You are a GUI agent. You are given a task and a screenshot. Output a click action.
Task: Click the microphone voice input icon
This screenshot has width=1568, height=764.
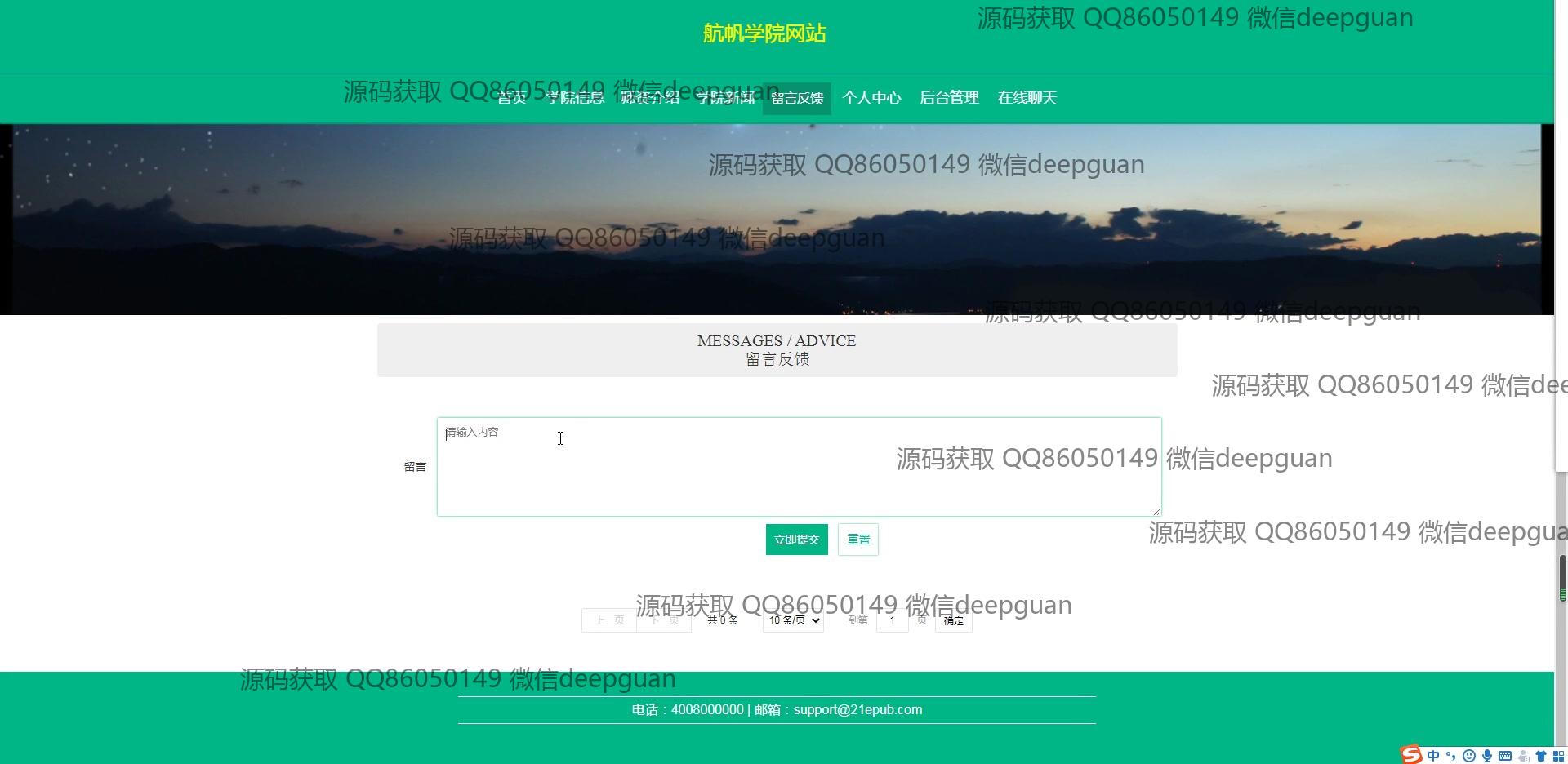coord(1487,756)
